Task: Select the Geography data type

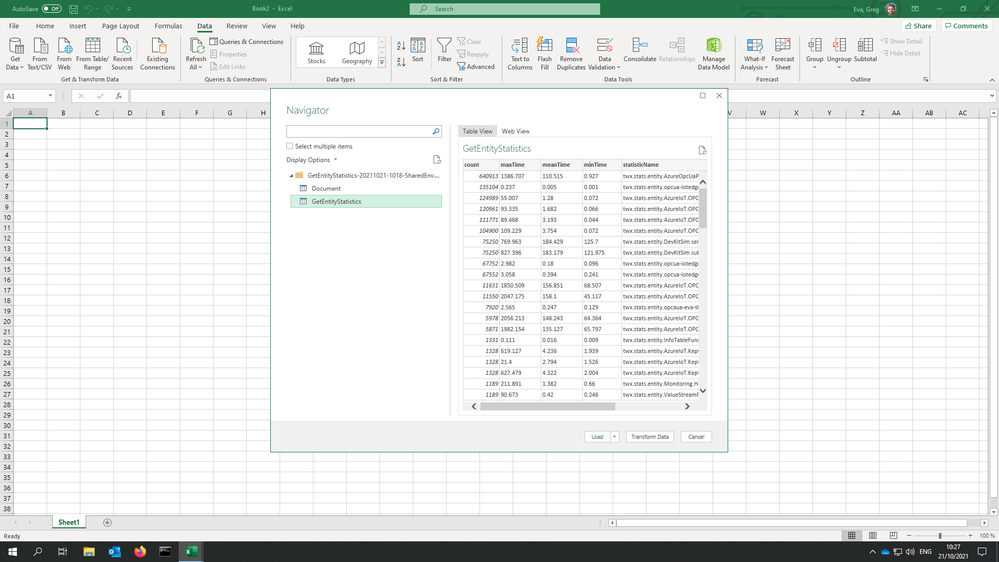Action: [357, 52]
